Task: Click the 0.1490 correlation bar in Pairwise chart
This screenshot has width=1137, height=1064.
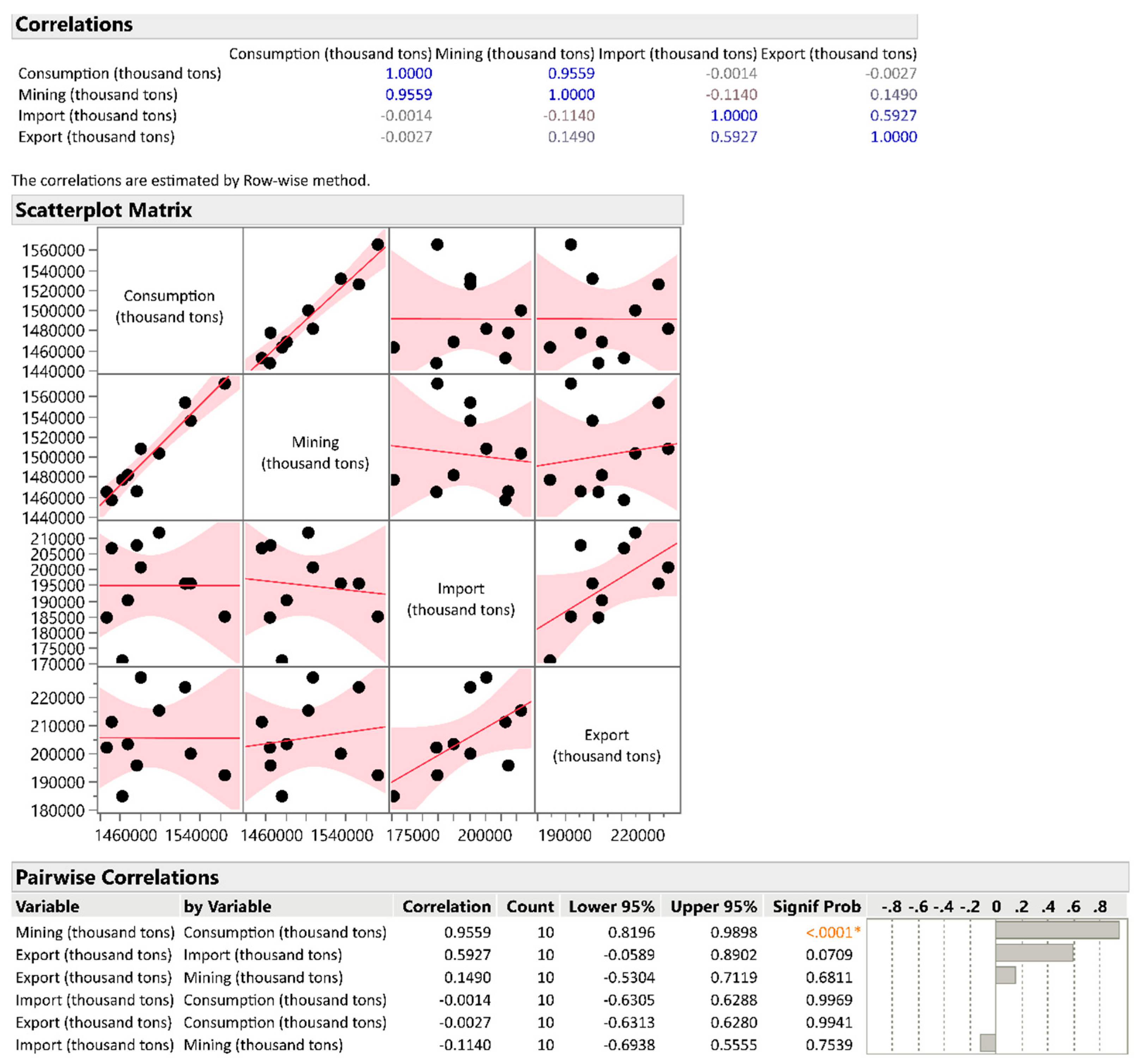Action: tap(1005, 976)
